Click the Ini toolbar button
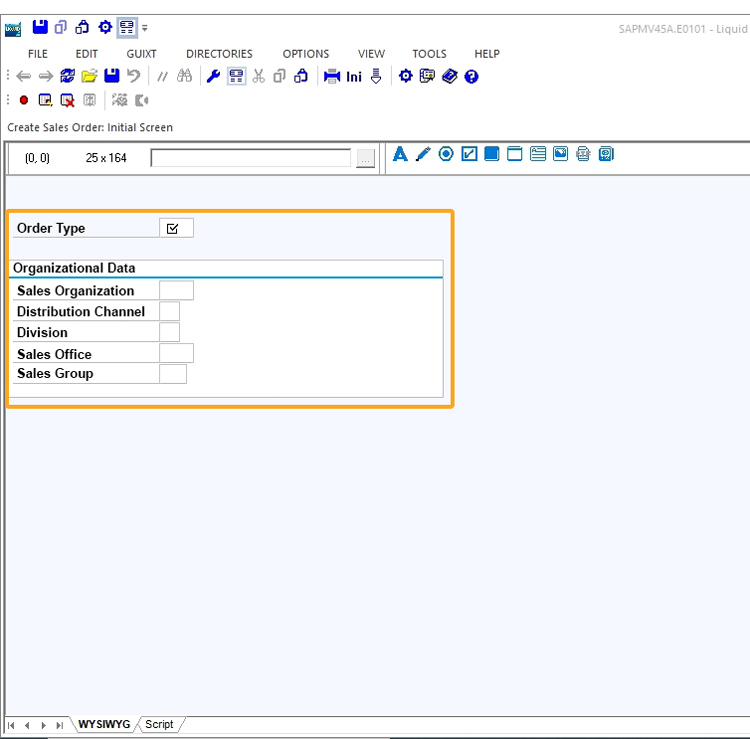The image size is (750, 739). [x=354, y=77]
